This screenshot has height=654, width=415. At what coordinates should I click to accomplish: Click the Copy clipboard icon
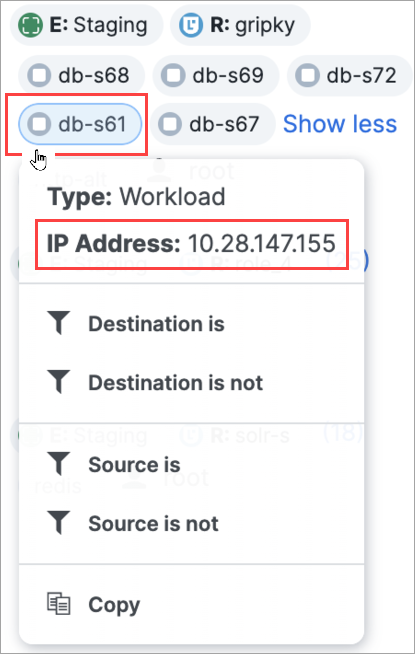coord(58,604)
